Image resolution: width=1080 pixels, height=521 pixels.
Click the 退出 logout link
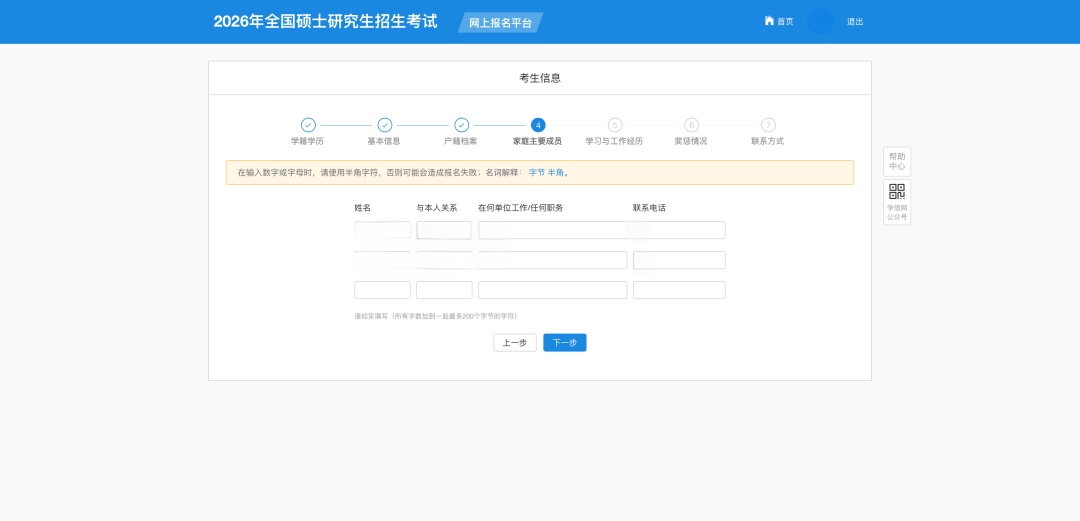tap(855, 21)
